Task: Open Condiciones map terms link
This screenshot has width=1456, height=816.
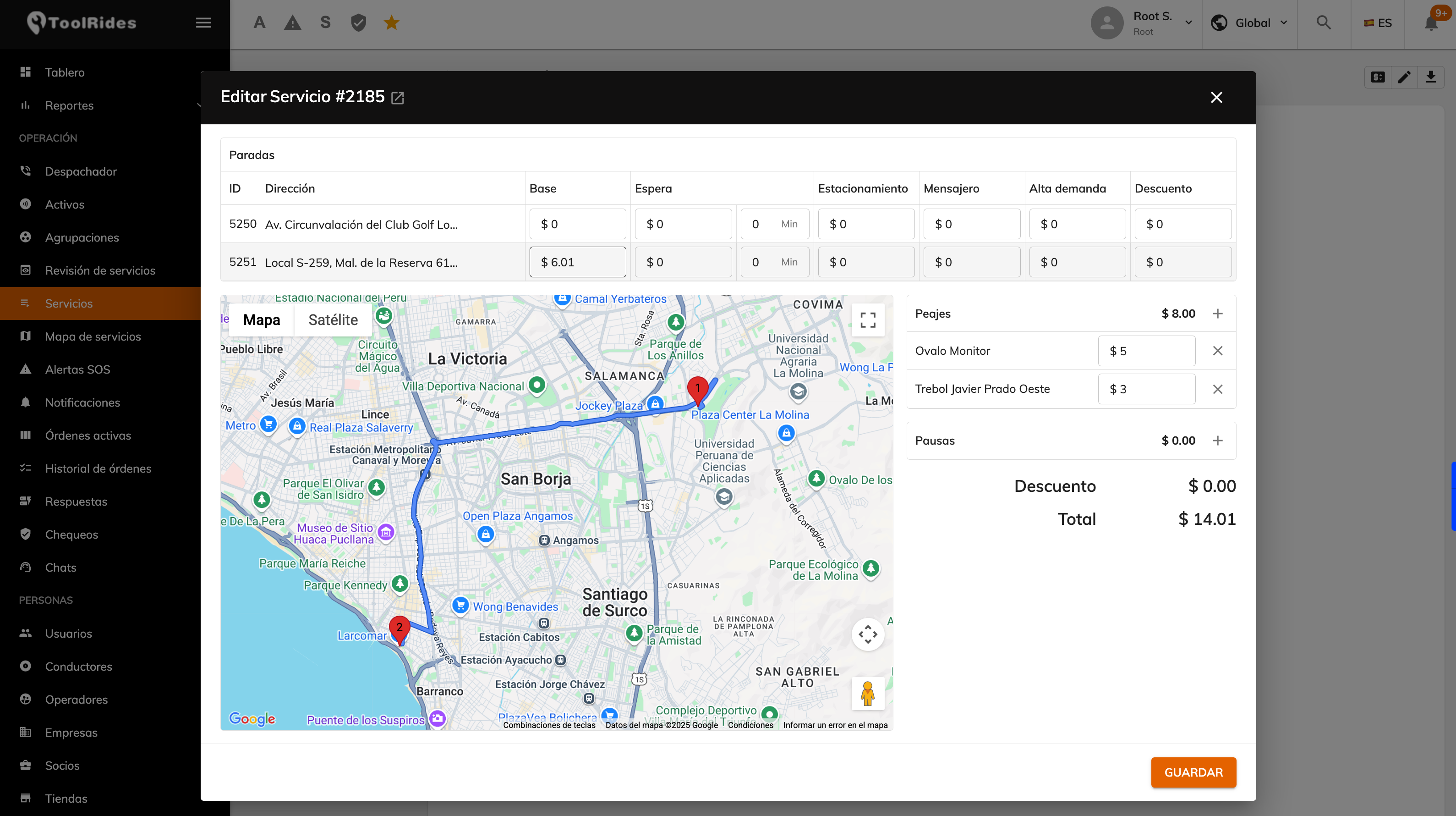Action: tap(750, 725)
